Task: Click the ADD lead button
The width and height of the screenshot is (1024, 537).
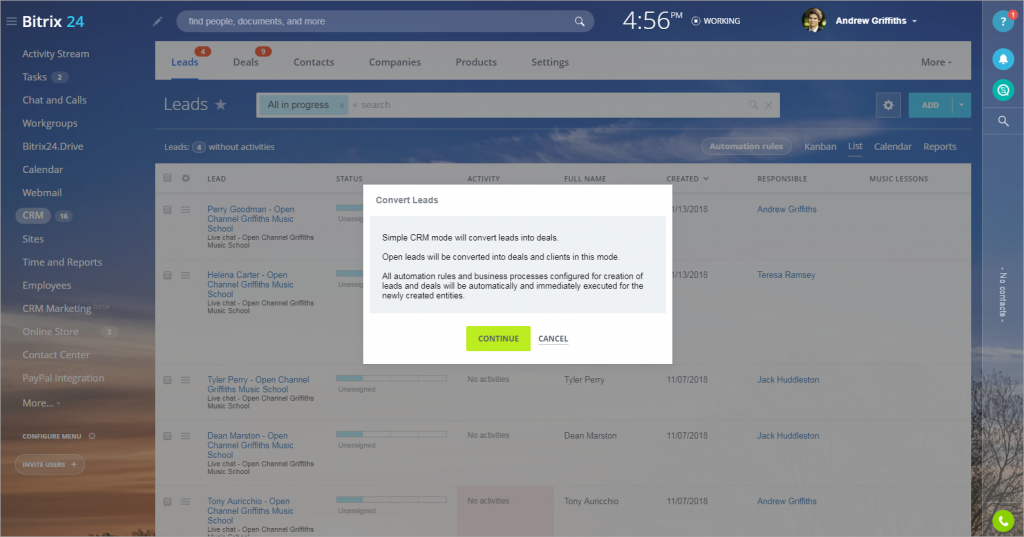Action: 931,105
